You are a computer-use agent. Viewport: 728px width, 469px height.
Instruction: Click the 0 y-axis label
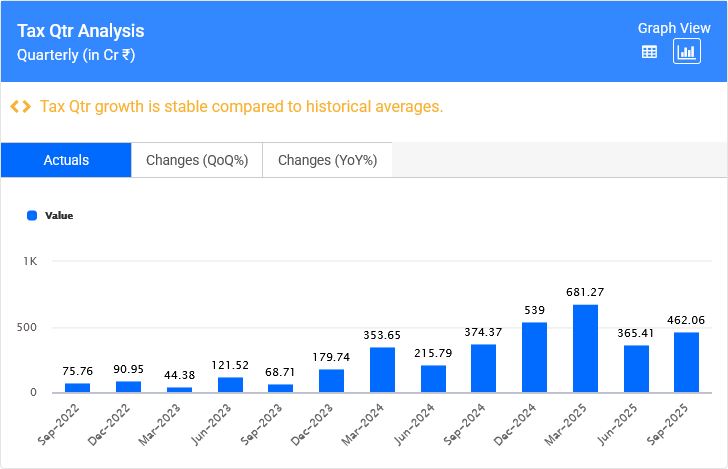[x=33, y=392]
